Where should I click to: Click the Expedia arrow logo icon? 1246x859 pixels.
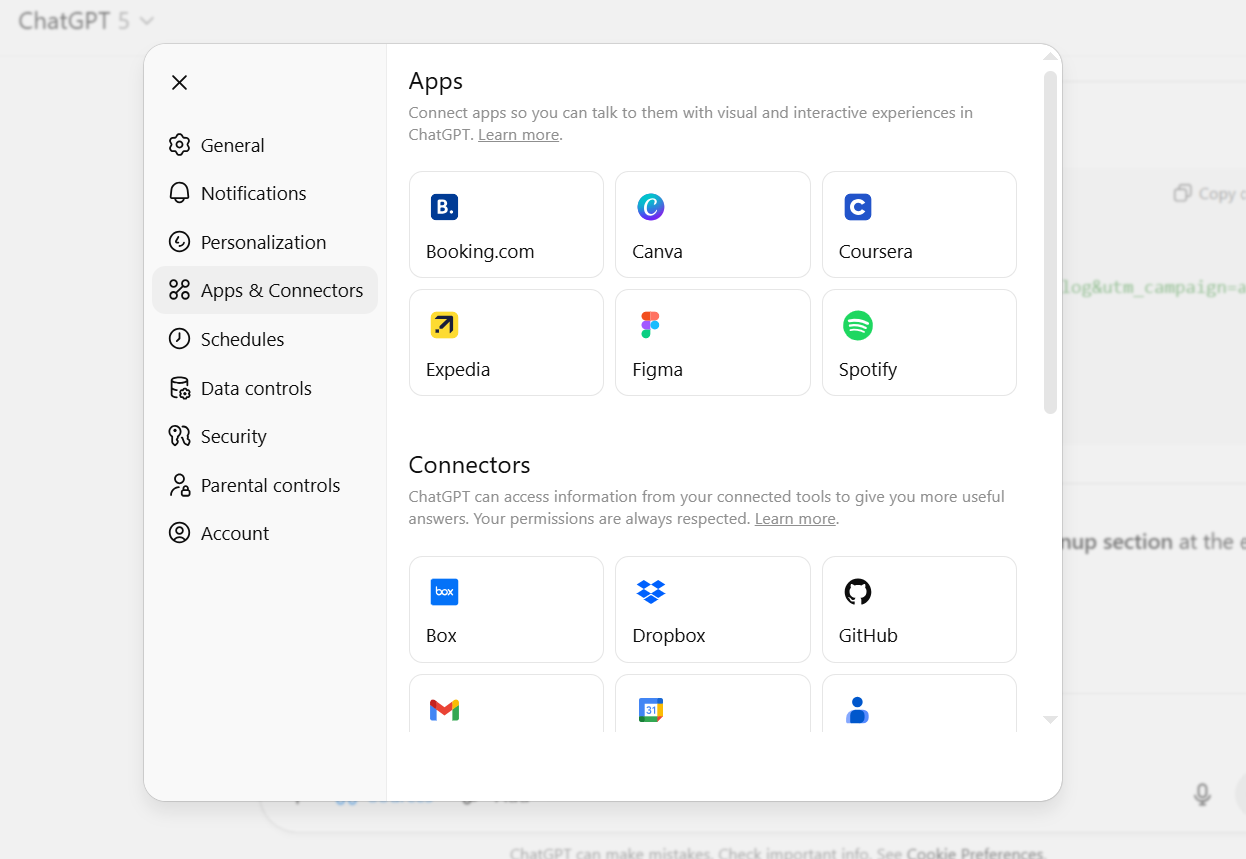(x=444, y=325)
